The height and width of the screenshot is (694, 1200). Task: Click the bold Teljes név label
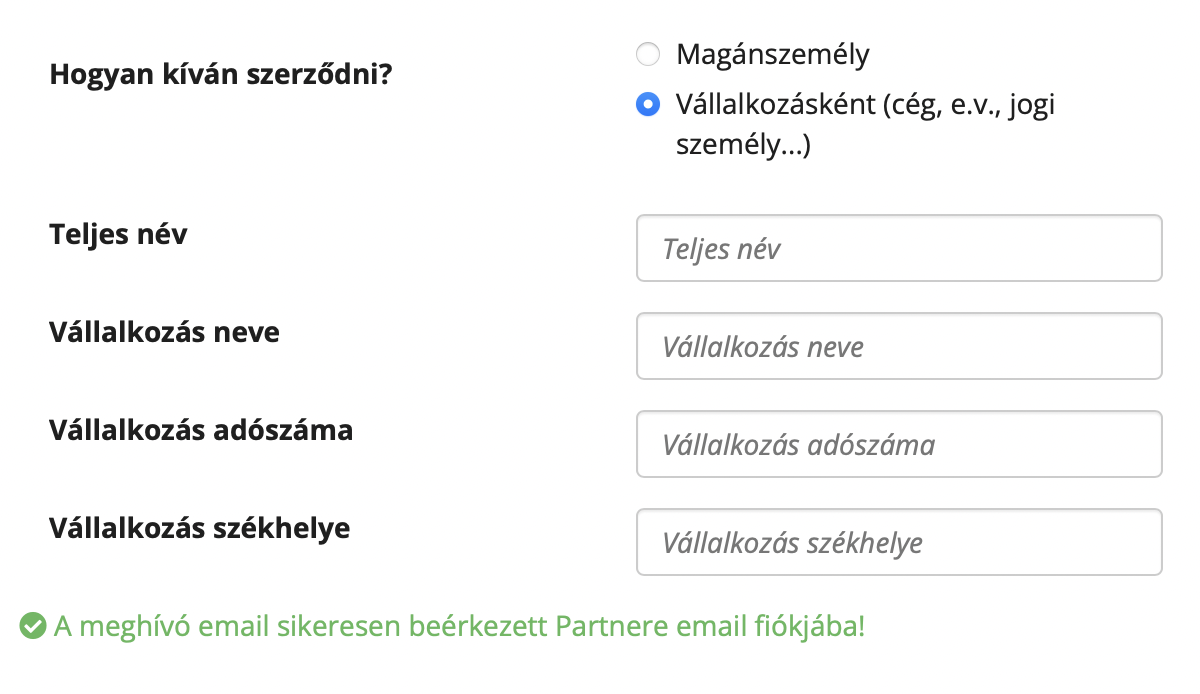(x=118, y=234)
